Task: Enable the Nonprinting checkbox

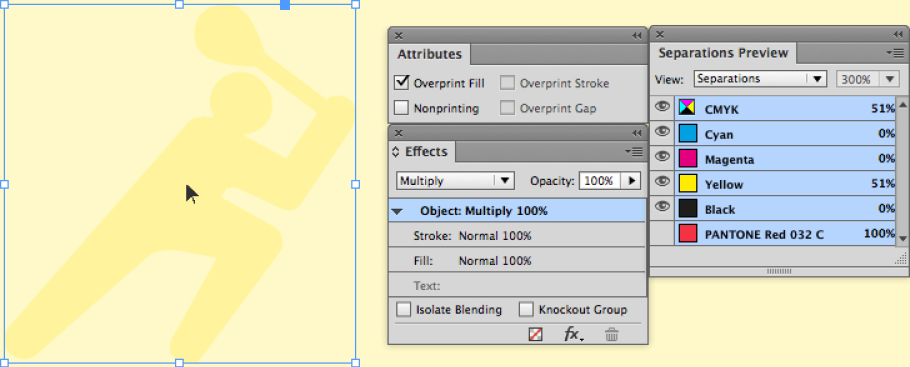Action: click(402, 108)
